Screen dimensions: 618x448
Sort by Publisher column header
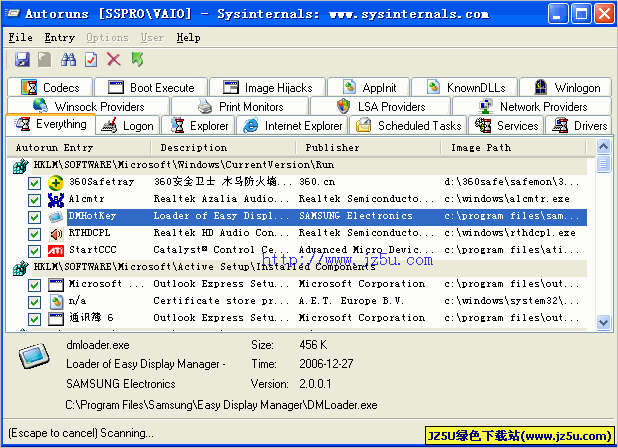tap(368, 148)
